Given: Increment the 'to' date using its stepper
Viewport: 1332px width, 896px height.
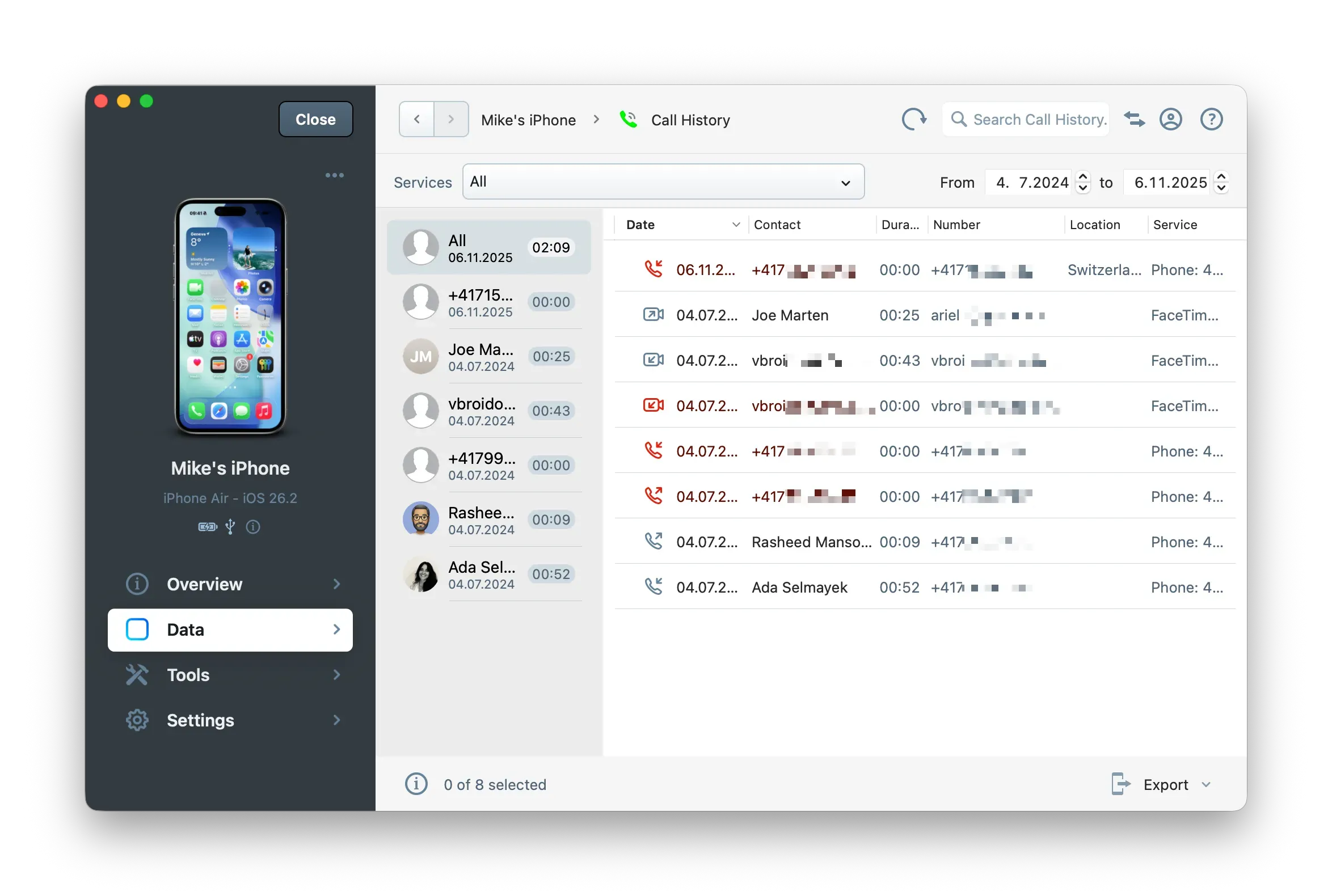Looking at the screenshot, I should pyautogui.click(x=1223, y=177).
